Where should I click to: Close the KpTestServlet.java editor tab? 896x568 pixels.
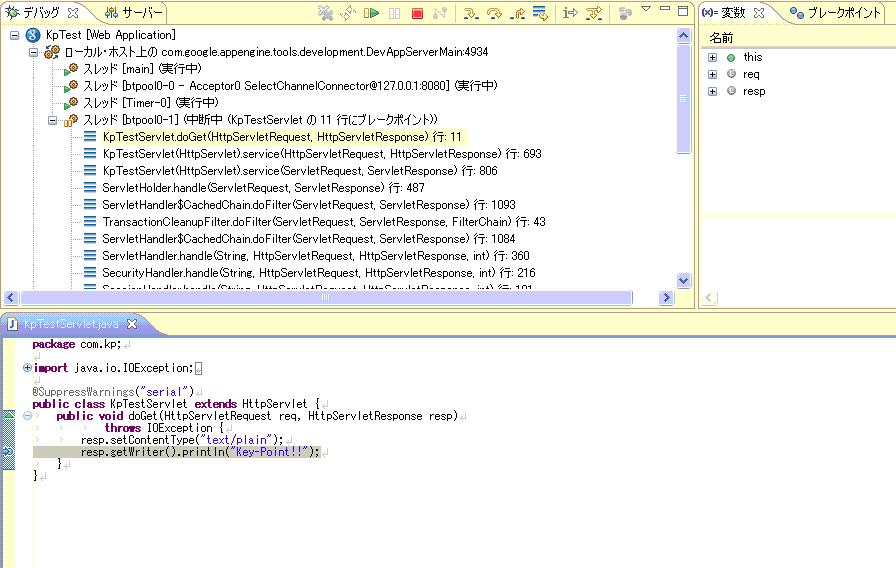point(132,324)
